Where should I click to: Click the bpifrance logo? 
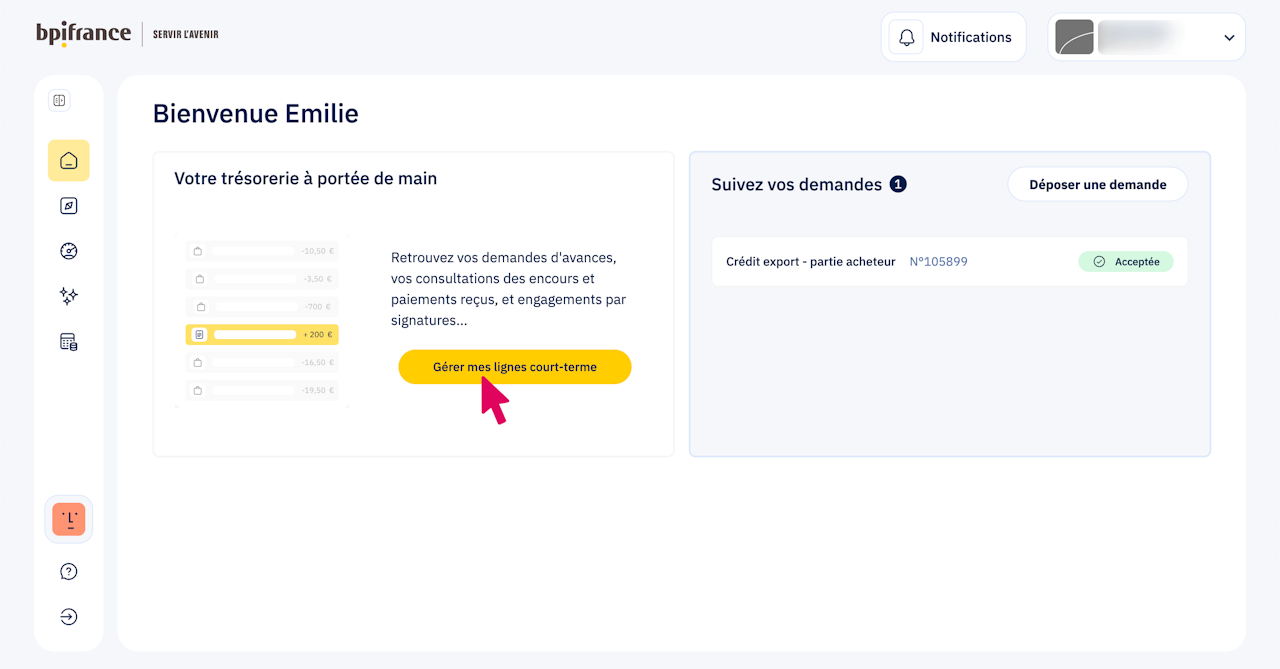(84, 34)
